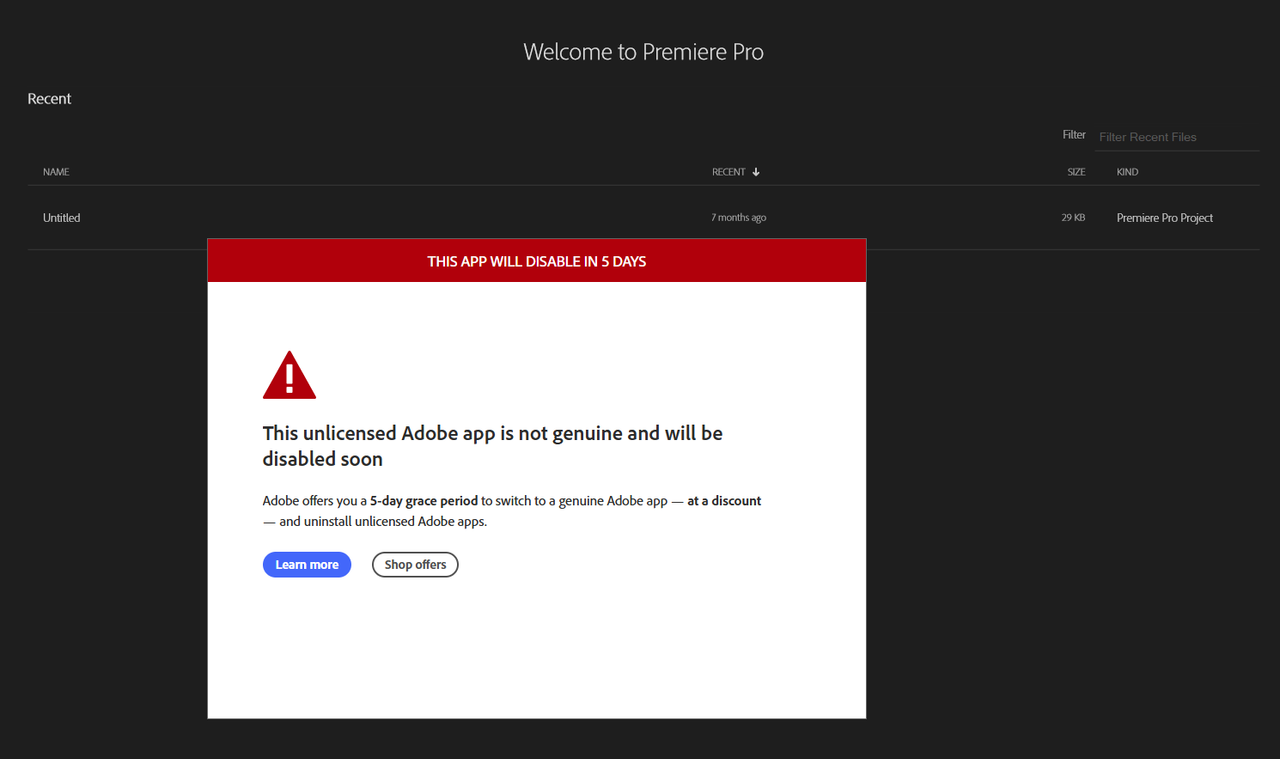This screenshot has width=1280, height=759.
Task: Select the Recent section heading
Action: click(49, 98)
